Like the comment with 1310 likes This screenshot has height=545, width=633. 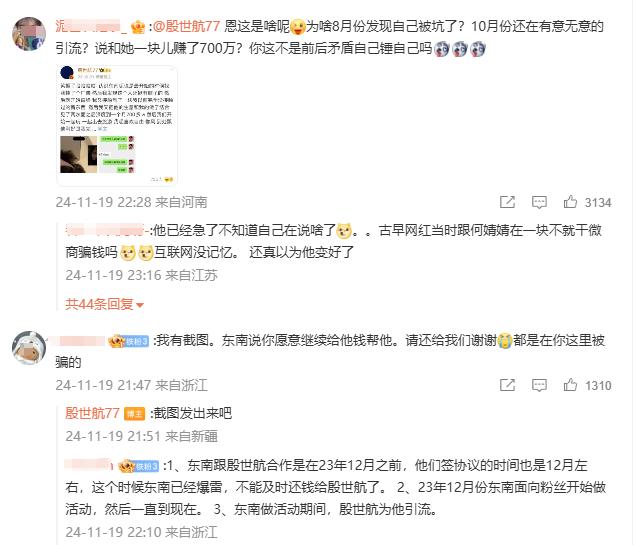click(x=570, y=385)
